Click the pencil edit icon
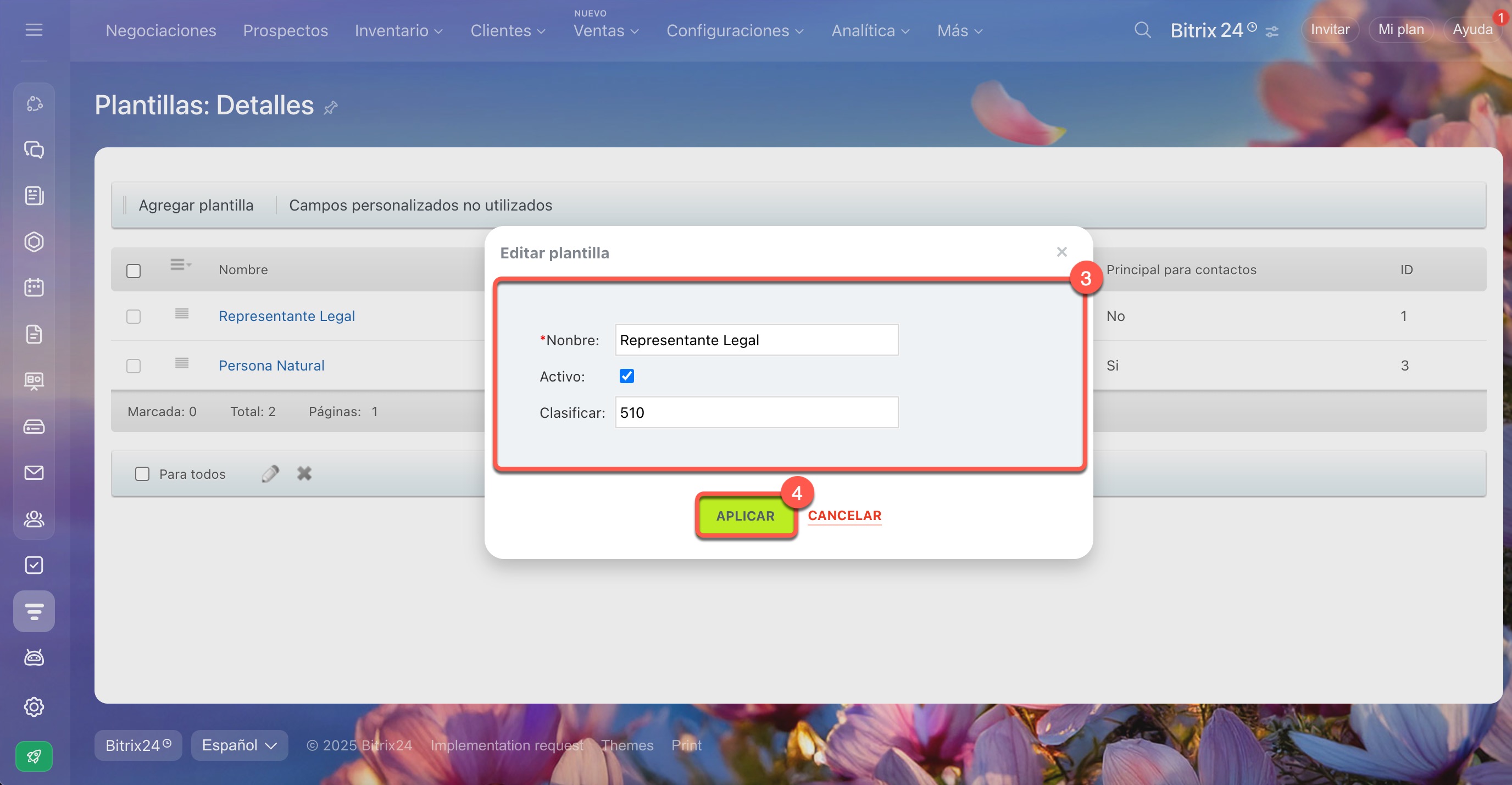Screen dimensions: 1512x785 click(270, 473)
